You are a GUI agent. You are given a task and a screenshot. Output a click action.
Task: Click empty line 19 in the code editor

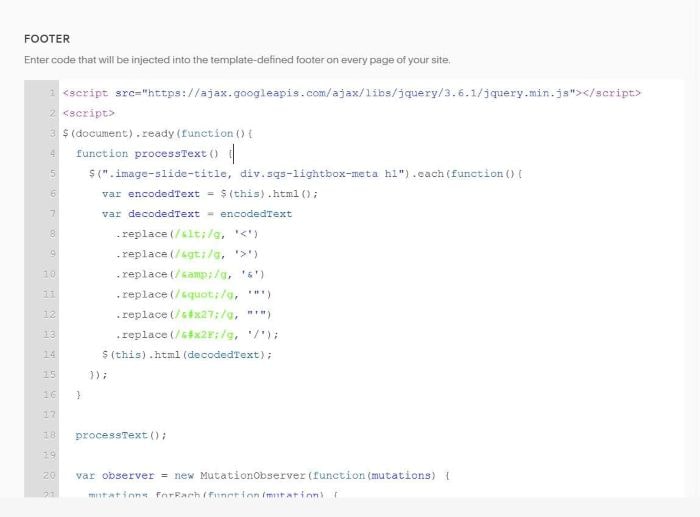[371, 455]
